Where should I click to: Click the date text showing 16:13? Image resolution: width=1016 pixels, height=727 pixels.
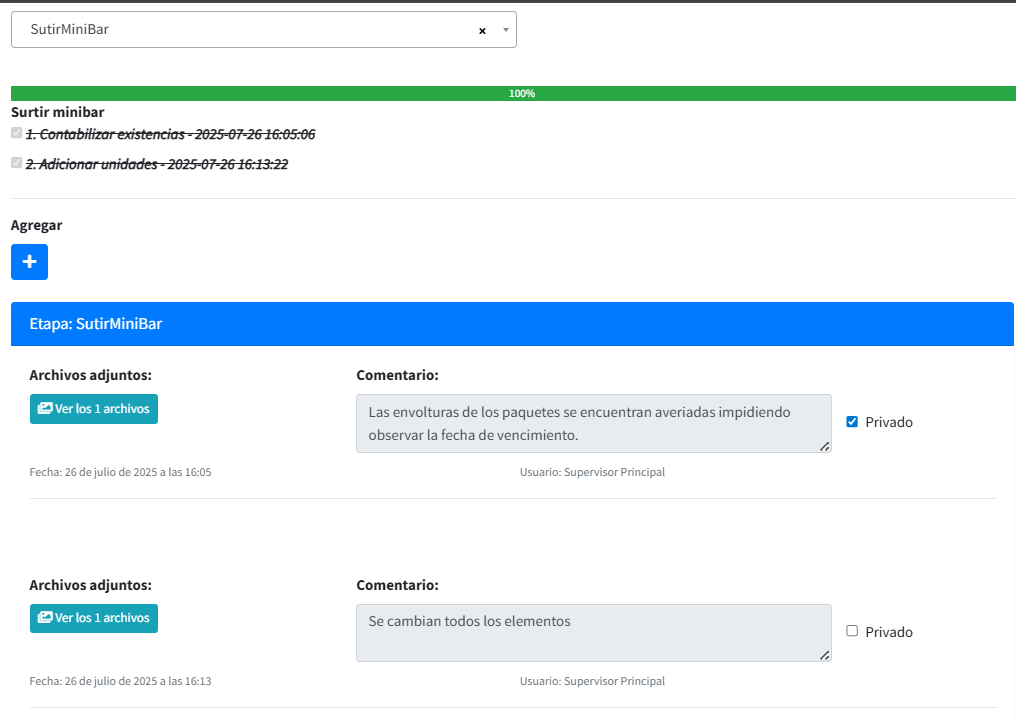[120, 681]
